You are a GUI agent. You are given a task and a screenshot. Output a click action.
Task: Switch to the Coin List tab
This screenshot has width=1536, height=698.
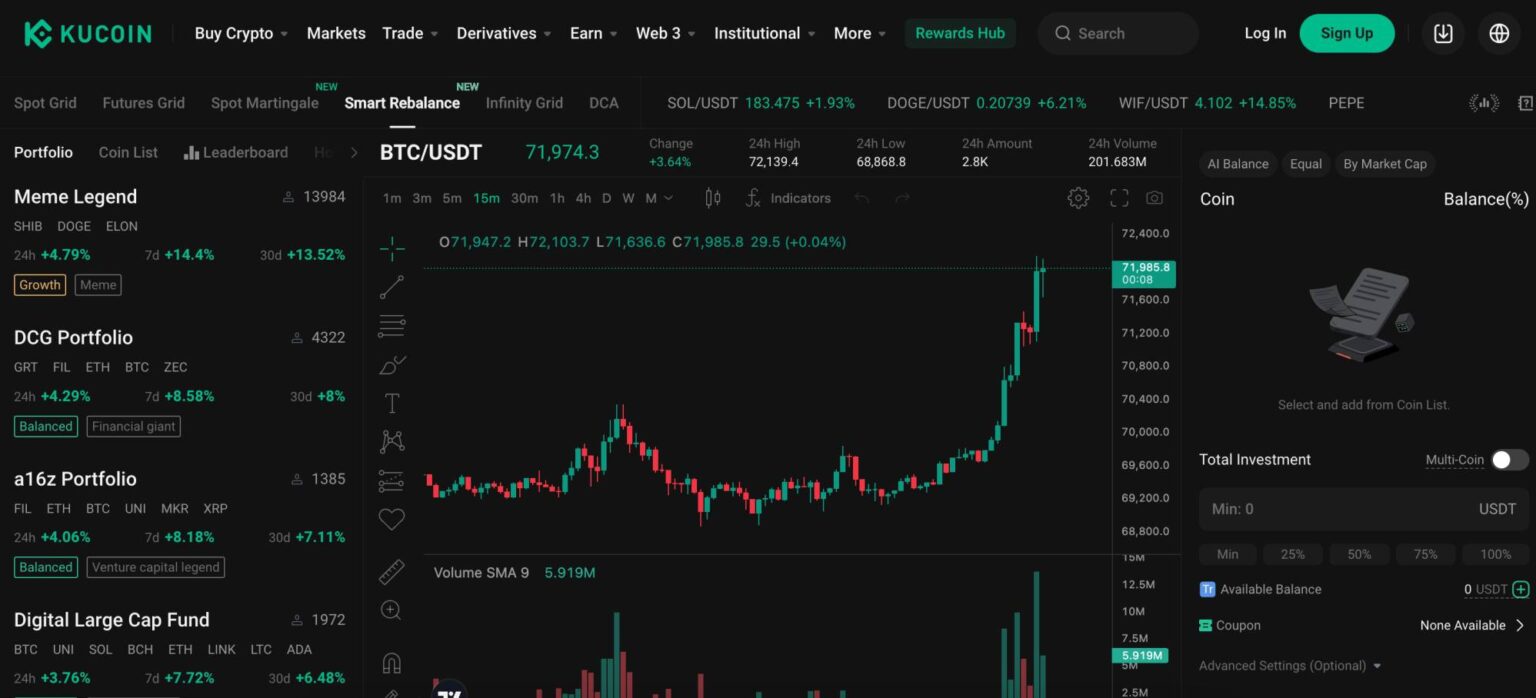tap(127, 152)
